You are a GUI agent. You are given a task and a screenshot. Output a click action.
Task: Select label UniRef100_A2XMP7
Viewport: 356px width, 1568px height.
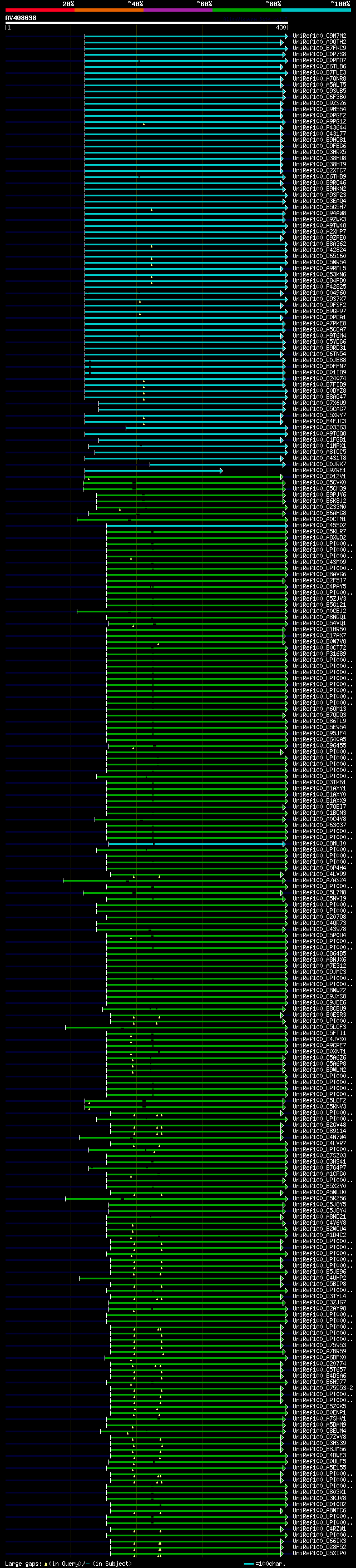pos(319,232)
